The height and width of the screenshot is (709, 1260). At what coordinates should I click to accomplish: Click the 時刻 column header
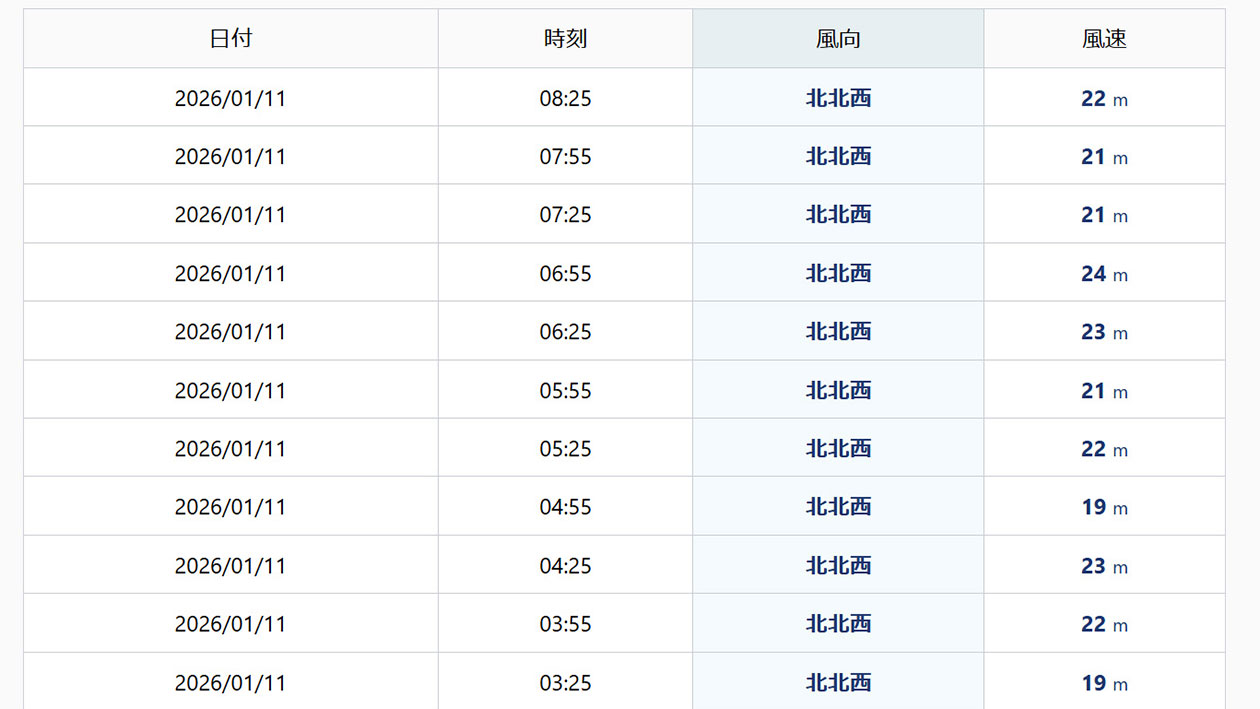(x=565, y=39)
